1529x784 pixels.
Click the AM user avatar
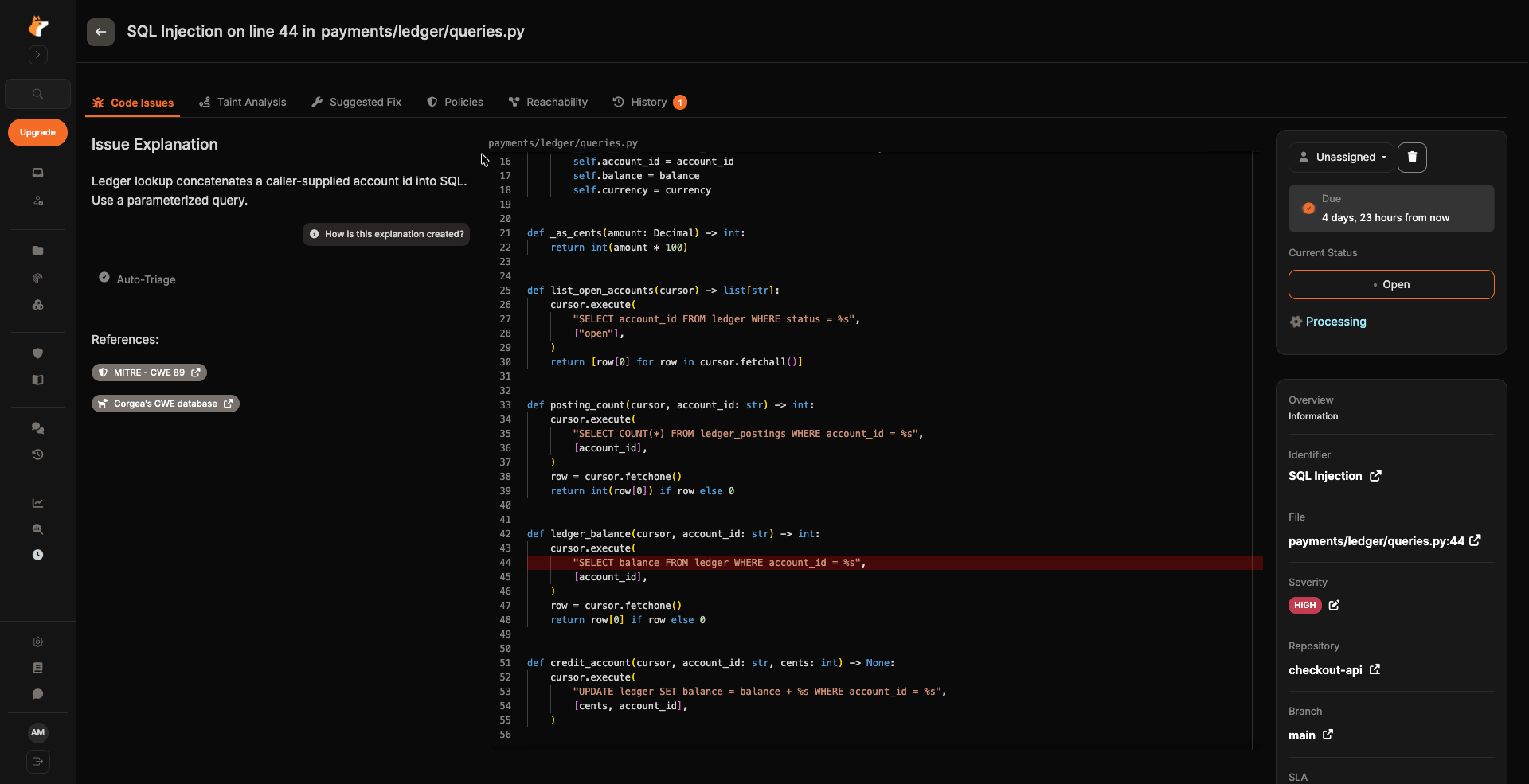[37, 732]
